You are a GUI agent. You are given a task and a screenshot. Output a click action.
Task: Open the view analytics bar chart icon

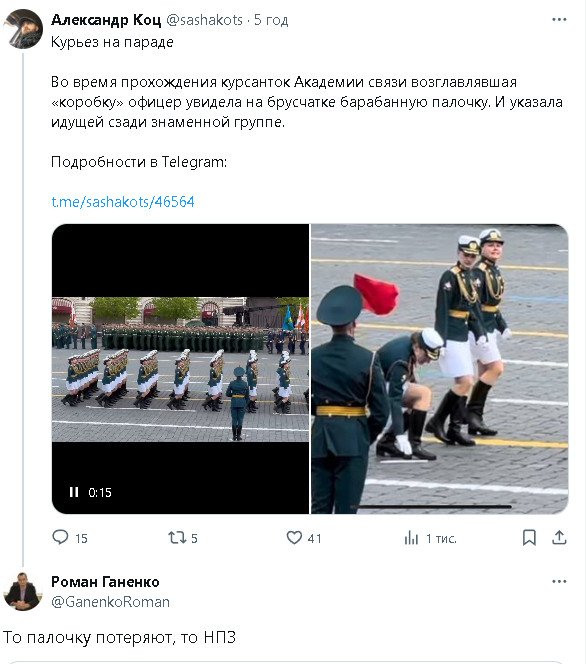click(x=411, y=538)
